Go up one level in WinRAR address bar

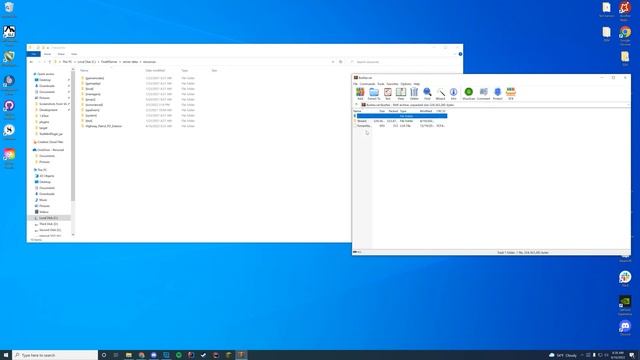(x=356, y=105)
